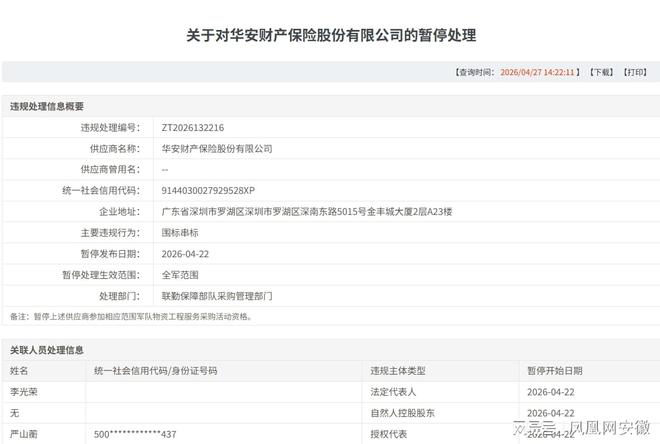Click the 姓名 column header

tap(19, 371)
